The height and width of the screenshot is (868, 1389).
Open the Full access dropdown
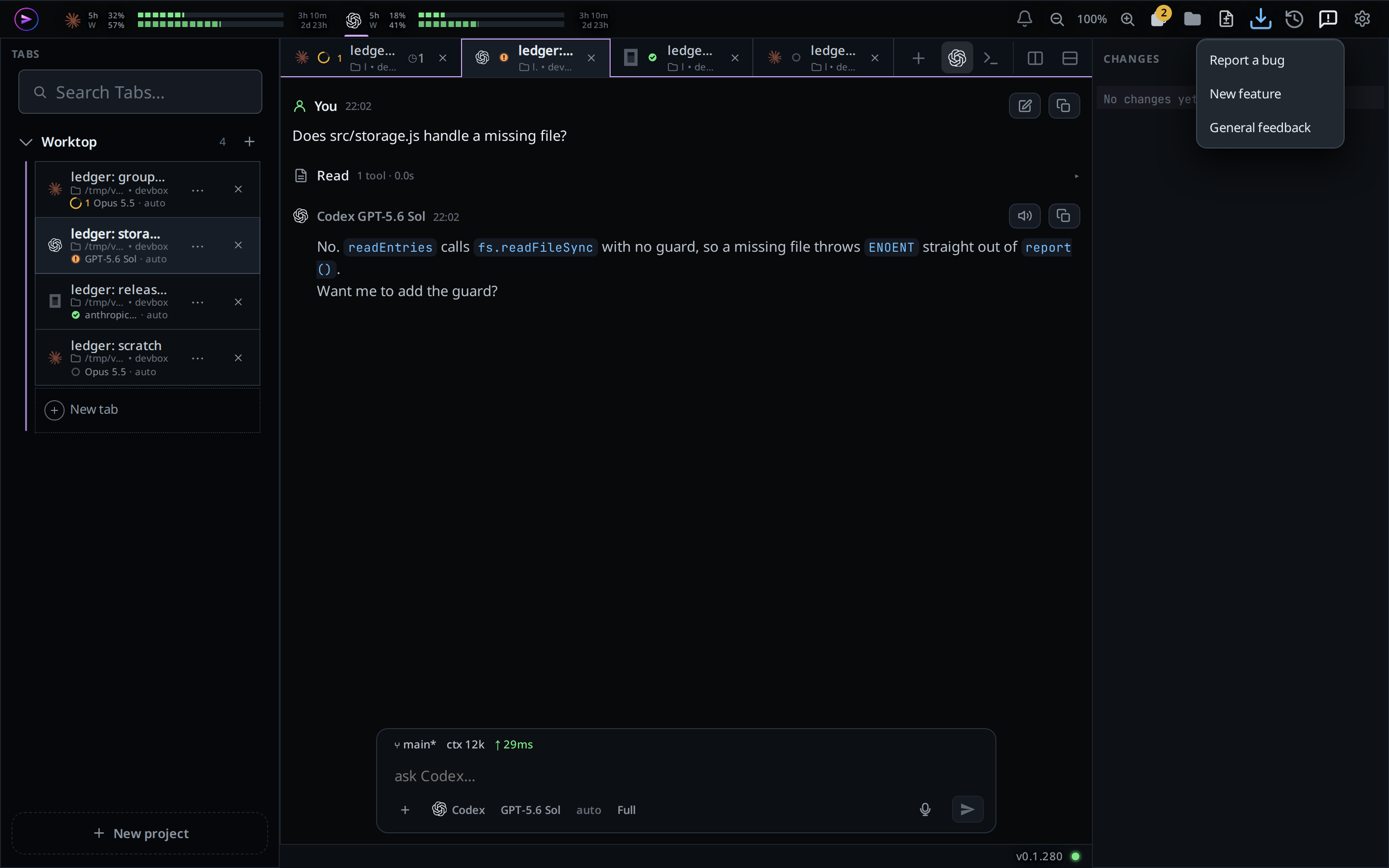click(626, 810)
